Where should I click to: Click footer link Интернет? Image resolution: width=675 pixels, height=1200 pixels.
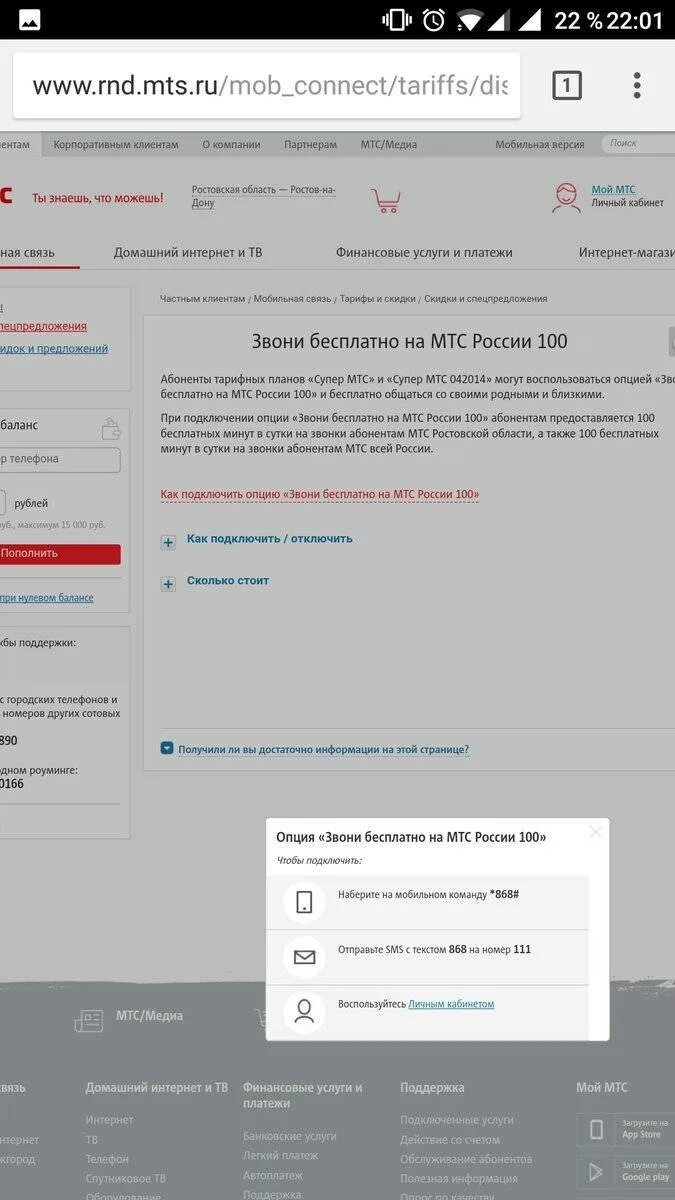[109, 1120]
